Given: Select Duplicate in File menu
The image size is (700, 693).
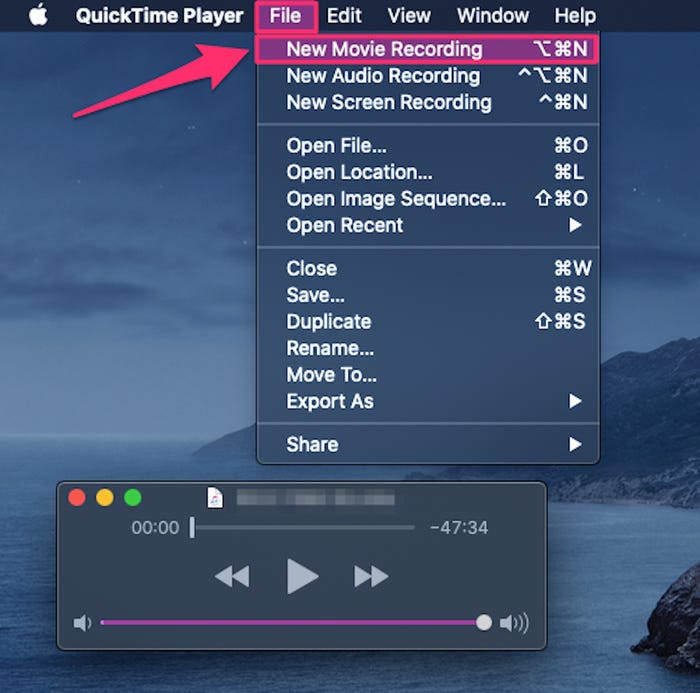Looking at the screenshot, I should [428, 321].
